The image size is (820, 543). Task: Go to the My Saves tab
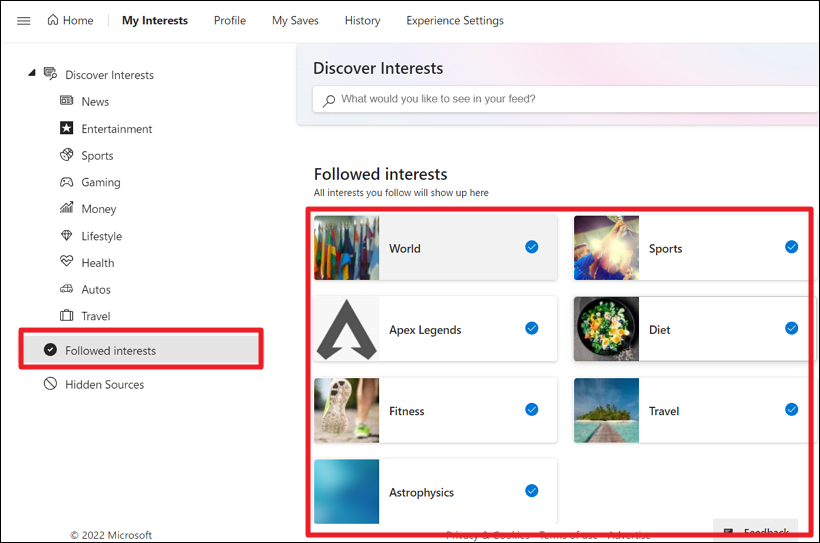[x=295, y=21]
